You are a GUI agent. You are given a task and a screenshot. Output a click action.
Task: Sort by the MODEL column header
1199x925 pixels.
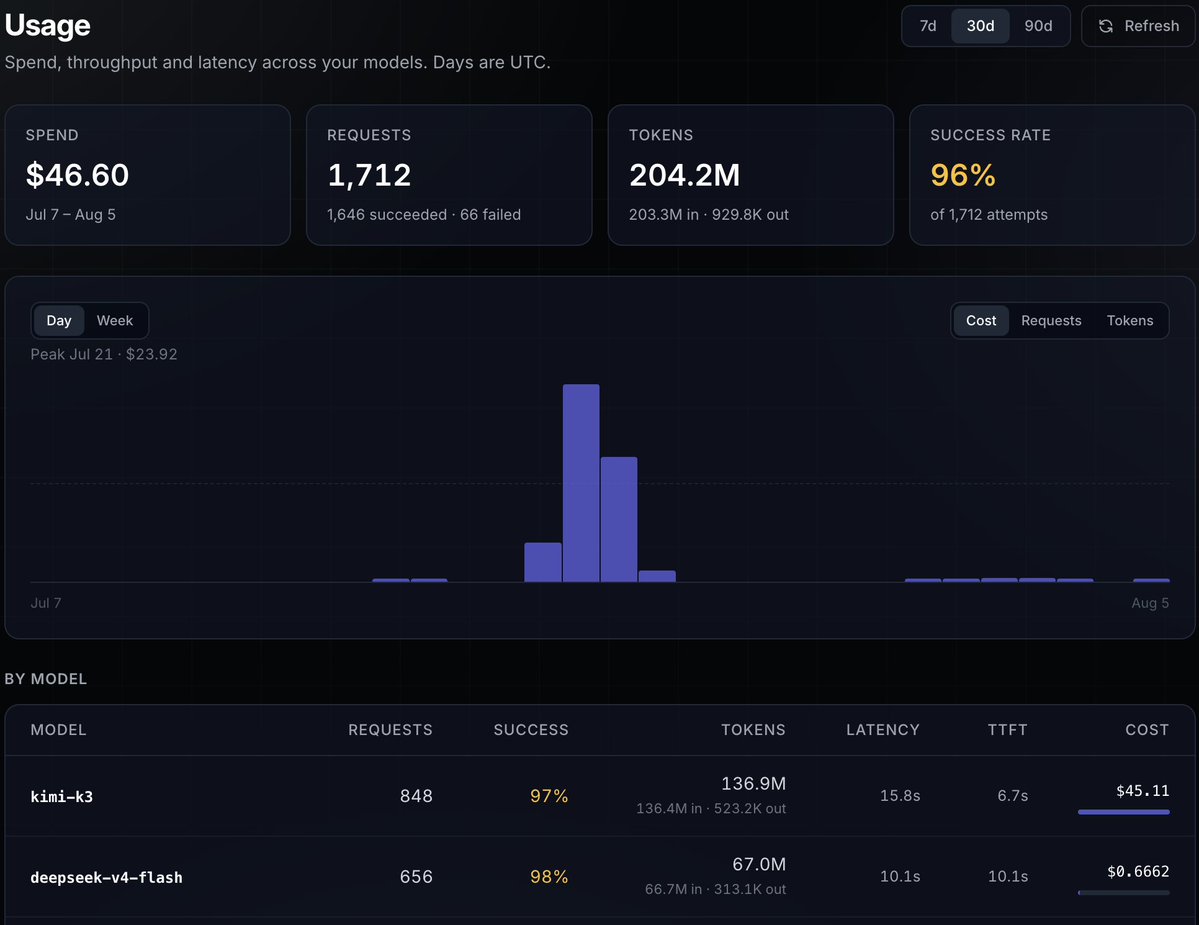(x=58, y=730)
